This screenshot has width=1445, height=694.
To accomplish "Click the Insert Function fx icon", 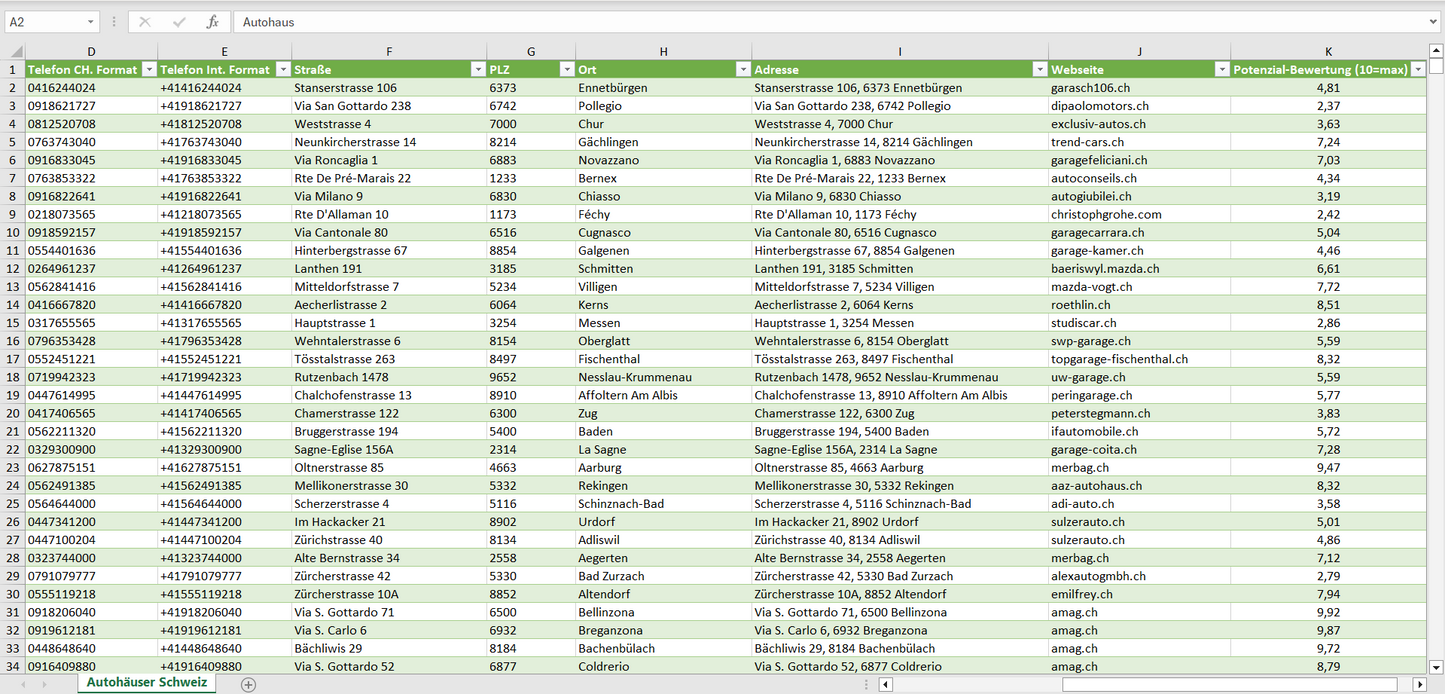I will 212,22.
